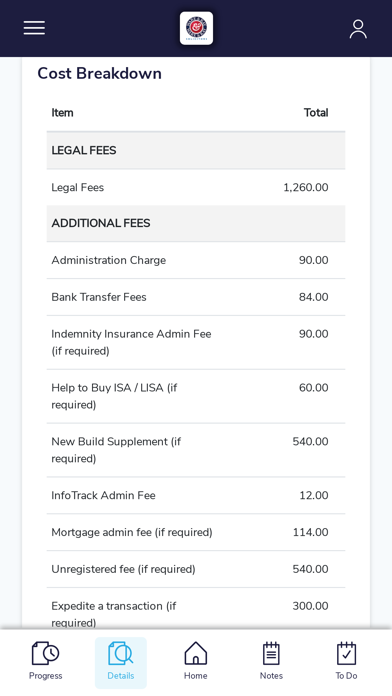
Task: Tap the InfoTrack Admin Fee row
Action: (x=196, y=495)
